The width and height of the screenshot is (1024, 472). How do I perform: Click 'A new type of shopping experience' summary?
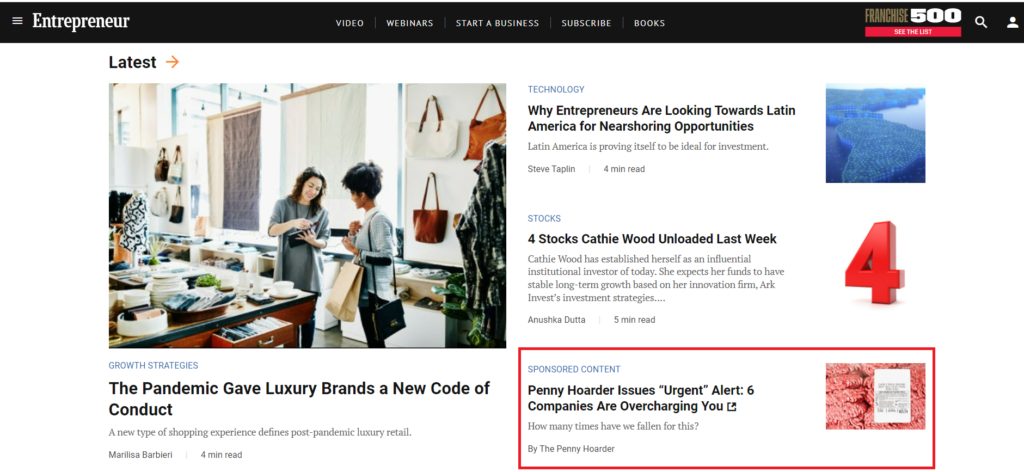tap(260, 433)
